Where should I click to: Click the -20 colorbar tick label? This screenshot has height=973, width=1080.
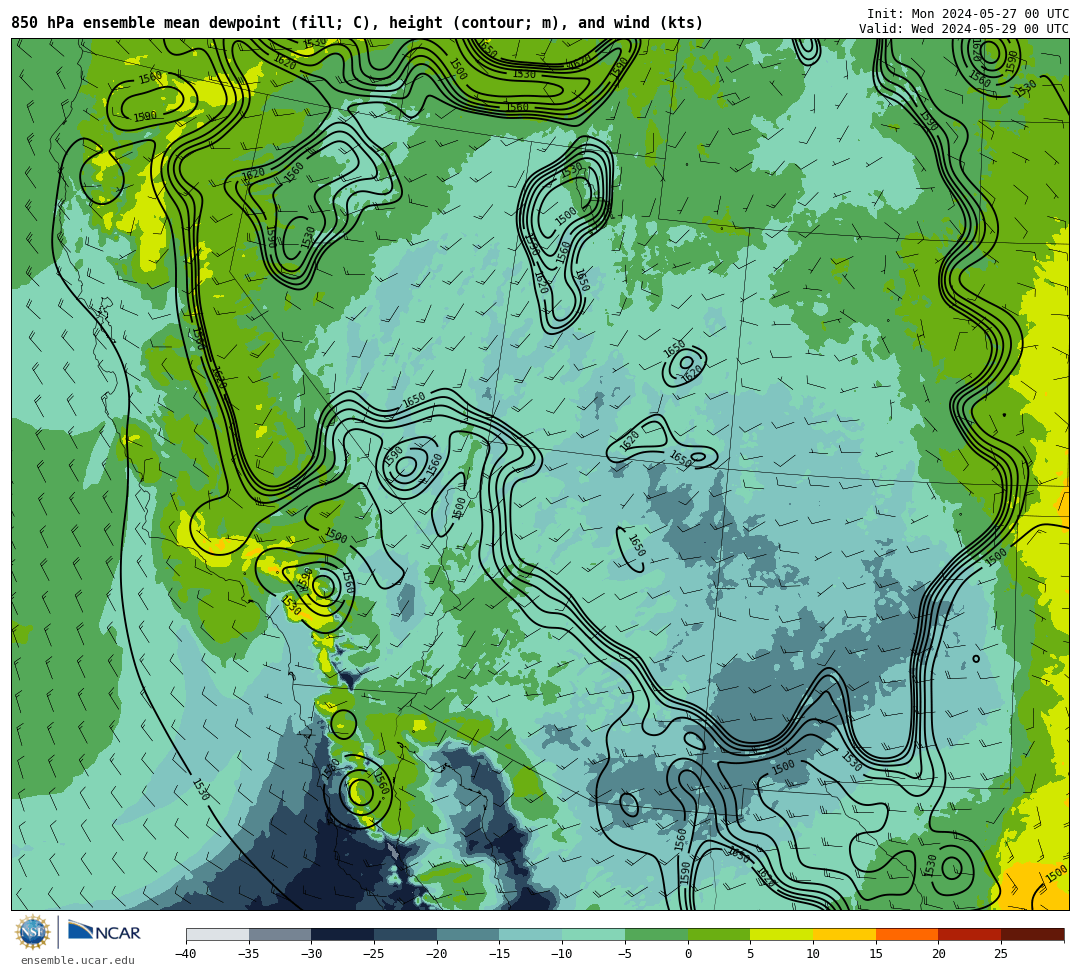437,954
